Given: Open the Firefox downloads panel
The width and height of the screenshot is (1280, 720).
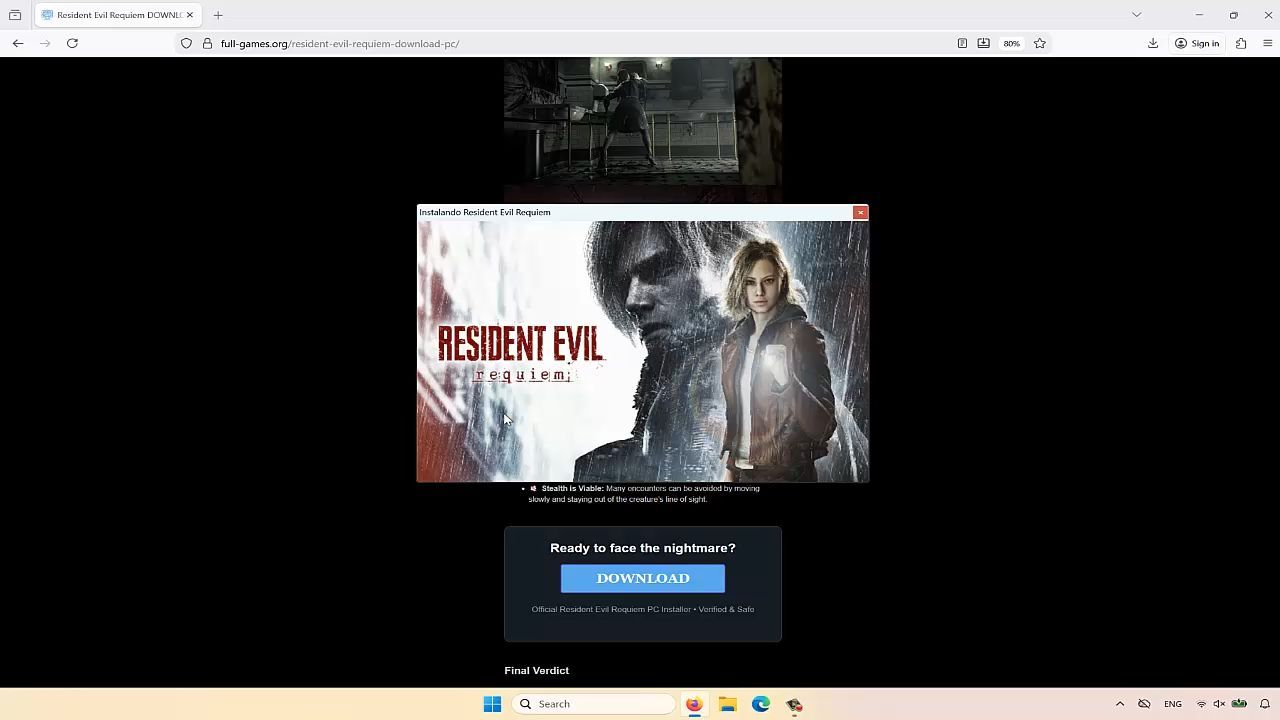Looking at the screenshot, I should [1153, 43].
